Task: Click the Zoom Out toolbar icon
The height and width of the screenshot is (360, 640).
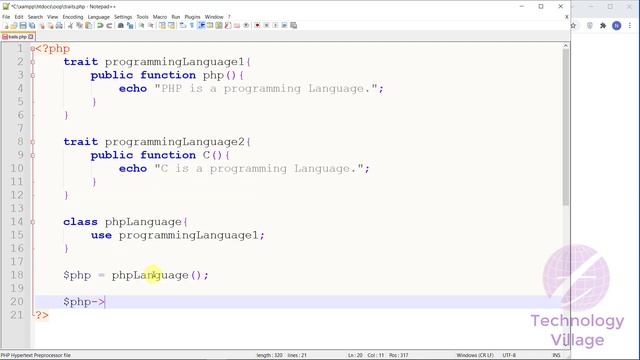Action: point(151,25)
